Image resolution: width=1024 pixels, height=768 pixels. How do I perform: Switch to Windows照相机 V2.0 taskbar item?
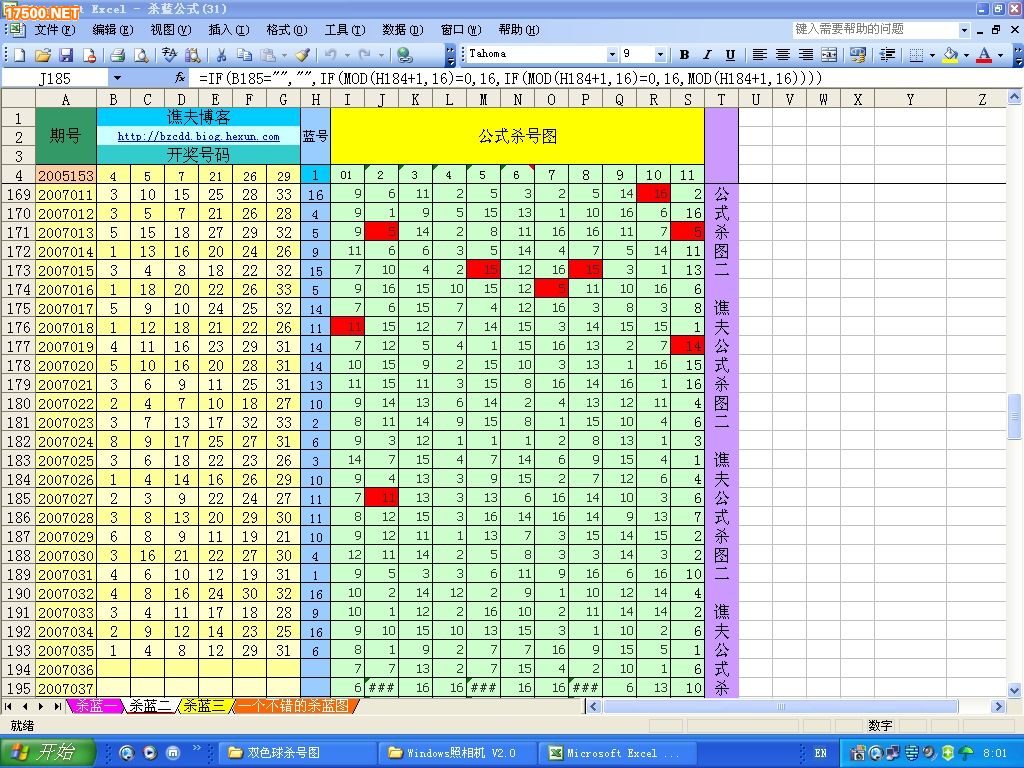coord(457,753)
